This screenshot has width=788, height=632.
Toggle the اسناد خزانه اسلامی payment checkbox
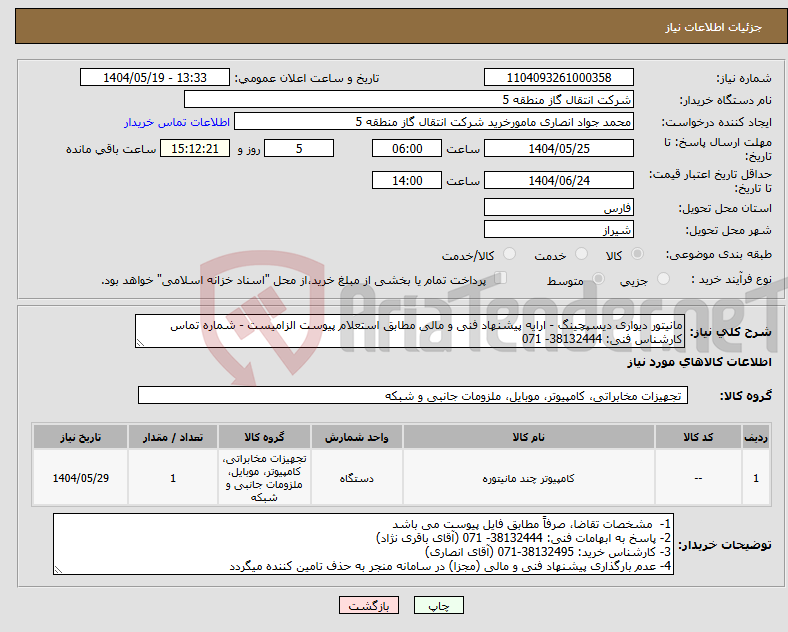click(x=501, y=278)
